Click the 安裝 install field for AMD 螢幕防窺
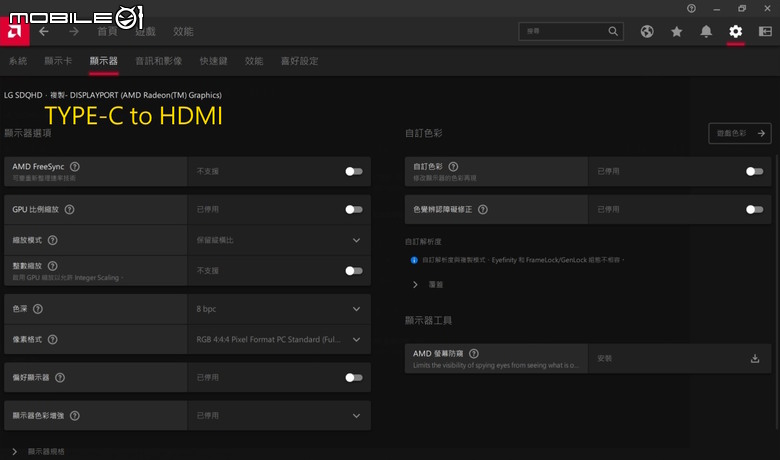Viewport: 780px width, 460px height. 680,359
